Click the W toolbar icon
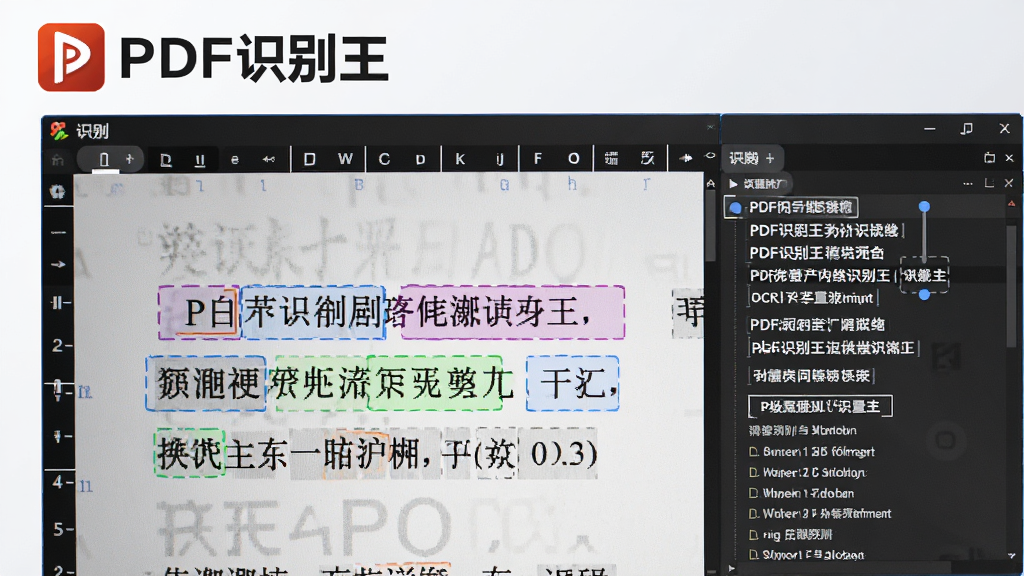 coord(345,159)
